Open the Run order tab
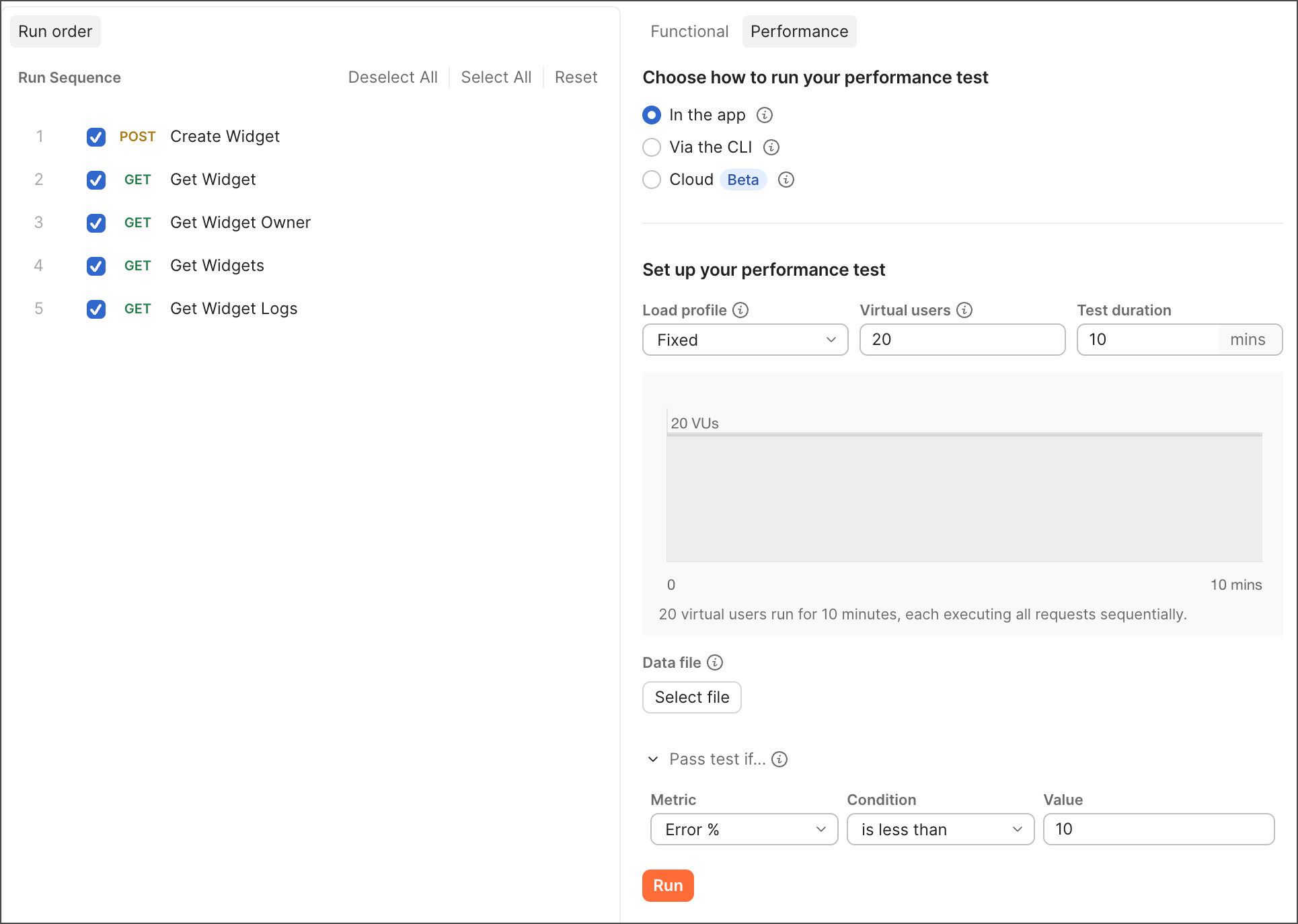This screenshot has height=924, width=1298. pyautogui.click(x=55, y=32)
